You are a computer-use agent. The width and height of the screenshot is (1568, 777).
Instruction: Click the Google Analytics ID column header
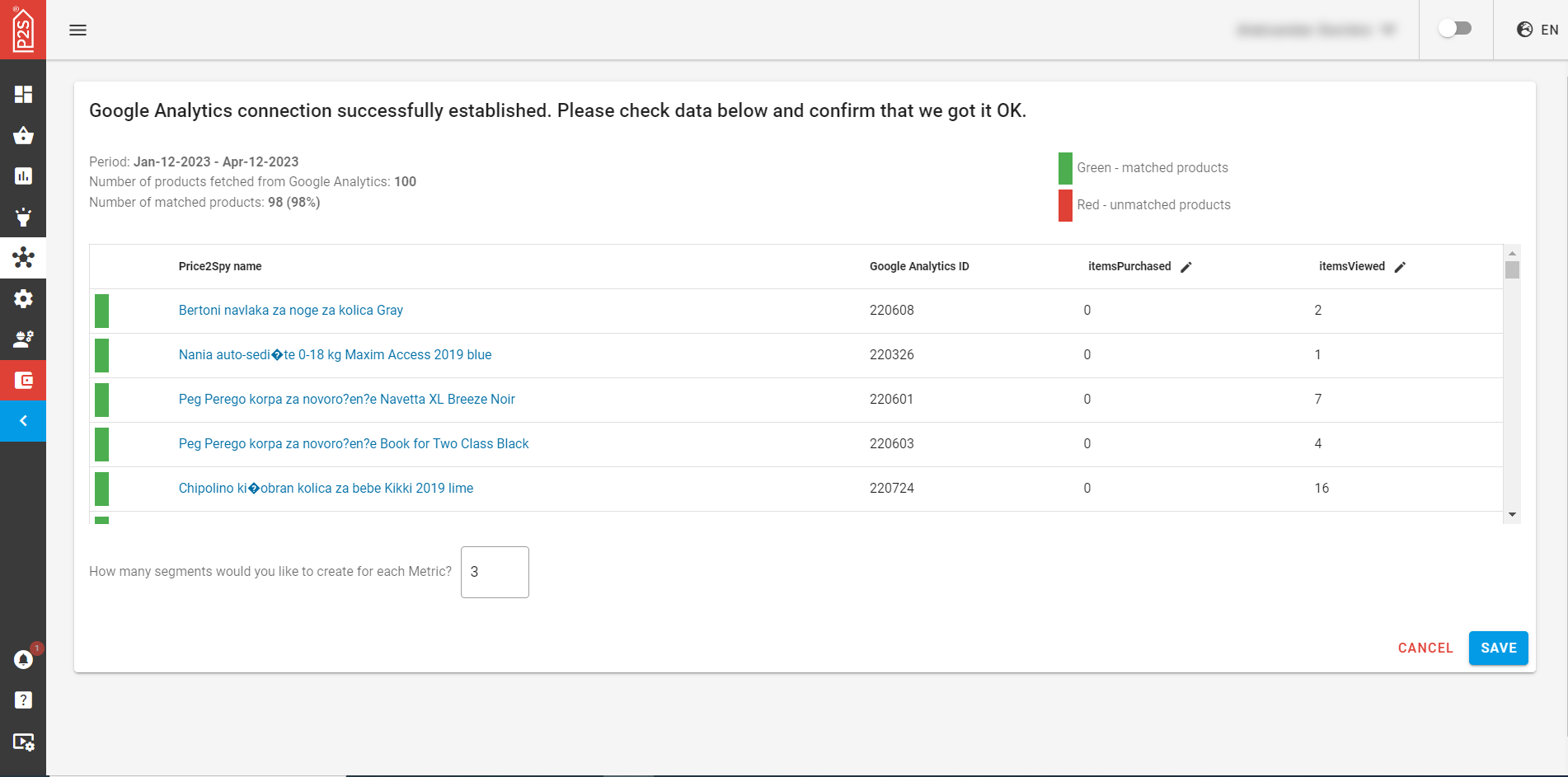(x=919, y=266)
